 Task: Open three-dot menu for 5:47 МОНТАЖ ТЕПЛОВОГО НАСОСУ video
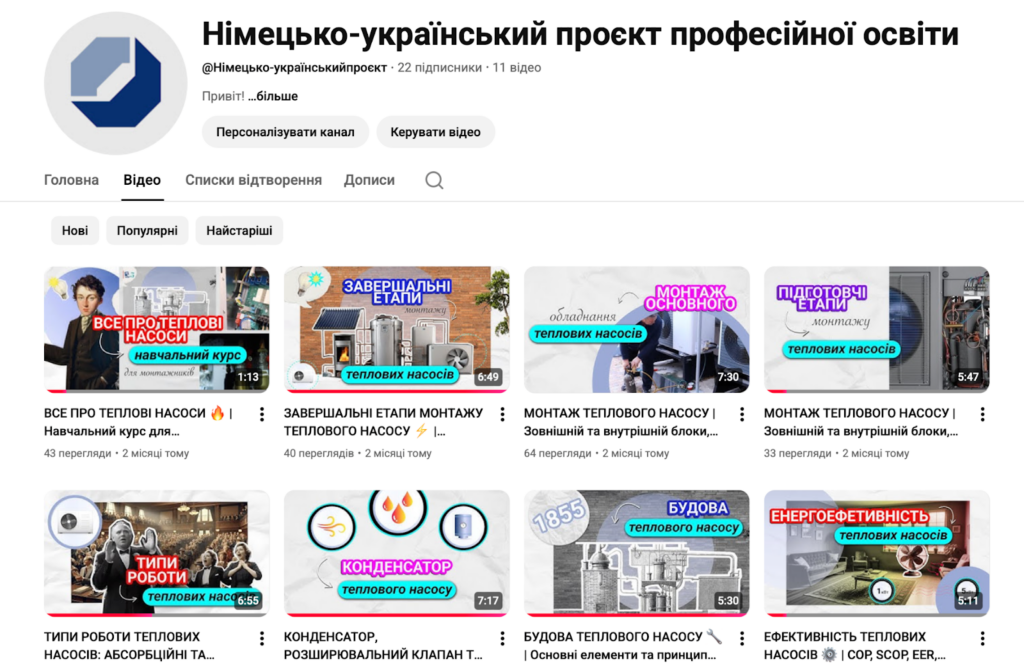tap(982, 414)
